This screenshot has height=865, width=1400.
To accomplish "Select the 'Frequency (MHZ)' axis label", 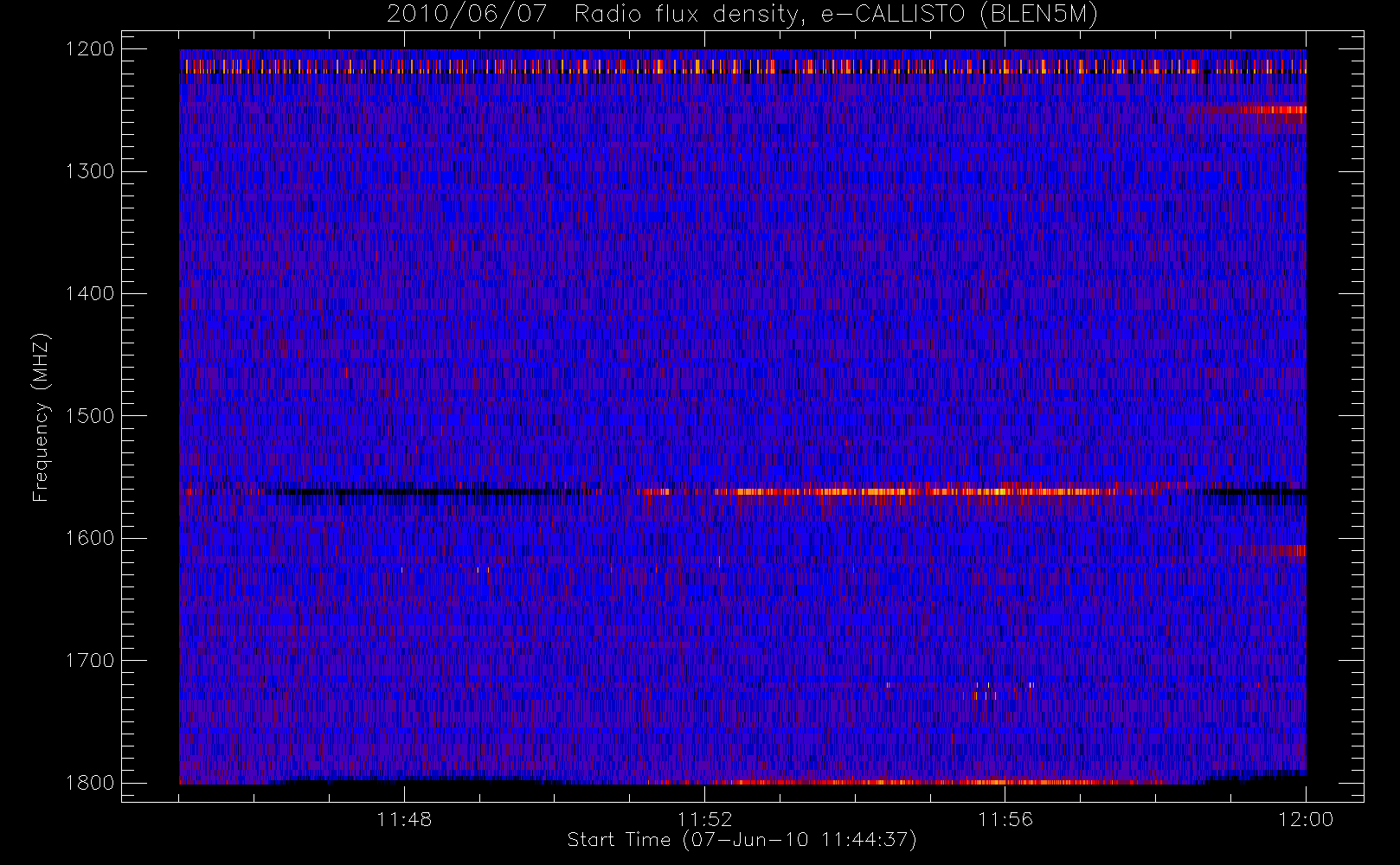I will (x=41, y=417).
